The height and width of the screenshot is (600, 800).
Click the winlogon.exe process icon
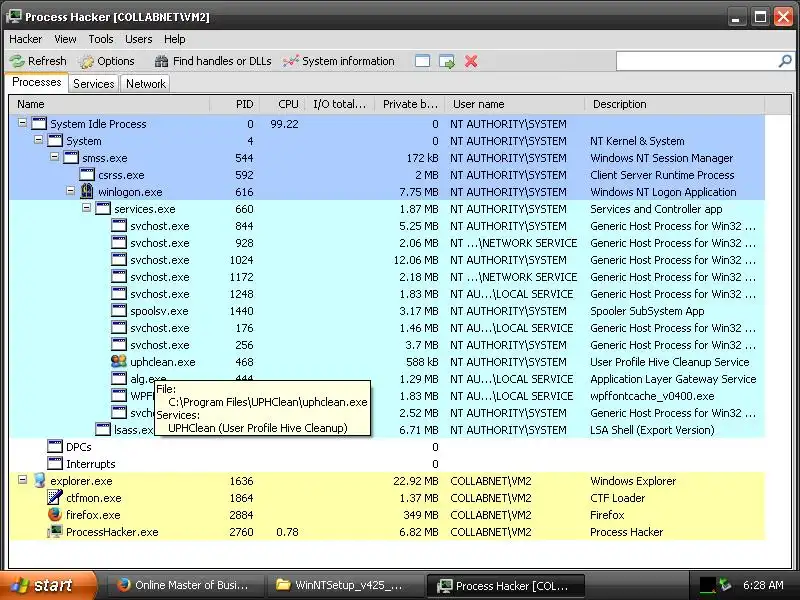point(87,191)
